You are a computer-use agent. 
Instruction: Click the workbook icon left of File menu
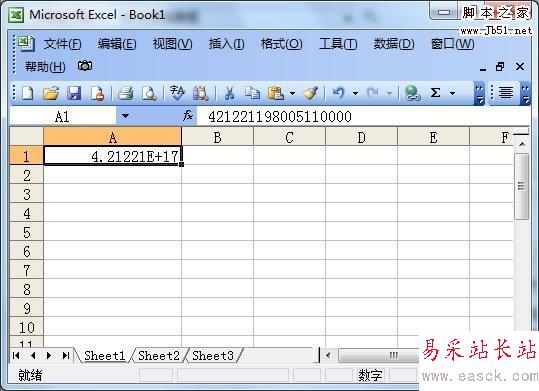pos(26,43)
